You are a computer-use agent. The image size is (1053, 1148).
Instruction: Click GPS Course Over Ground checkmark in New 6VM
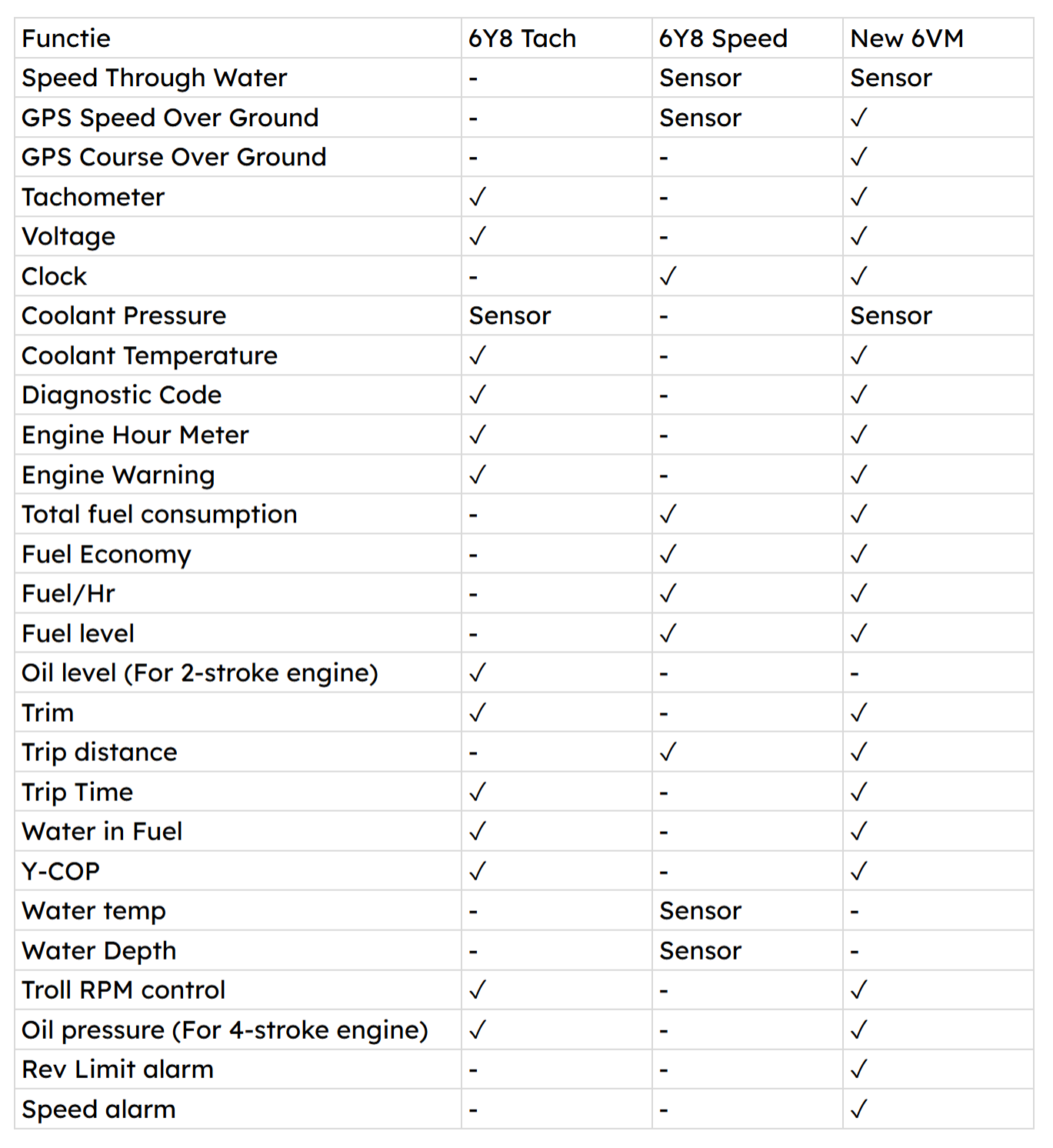coord(859,157)
